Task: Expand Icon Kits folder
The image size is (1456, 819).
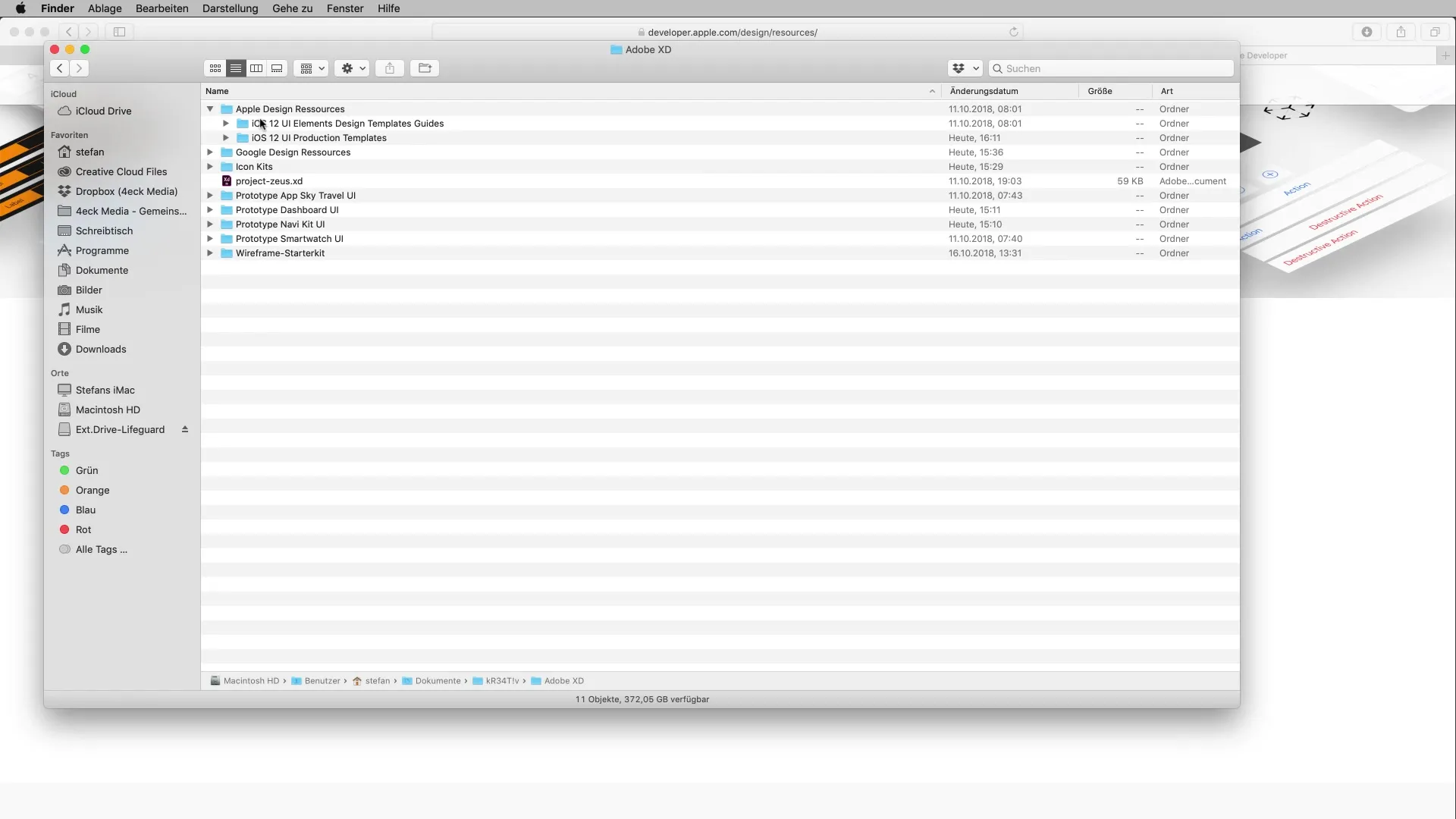Action: tap(210, 167)
